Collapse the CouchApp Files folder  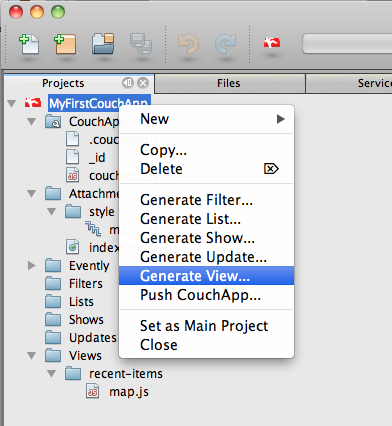point(32,122)
